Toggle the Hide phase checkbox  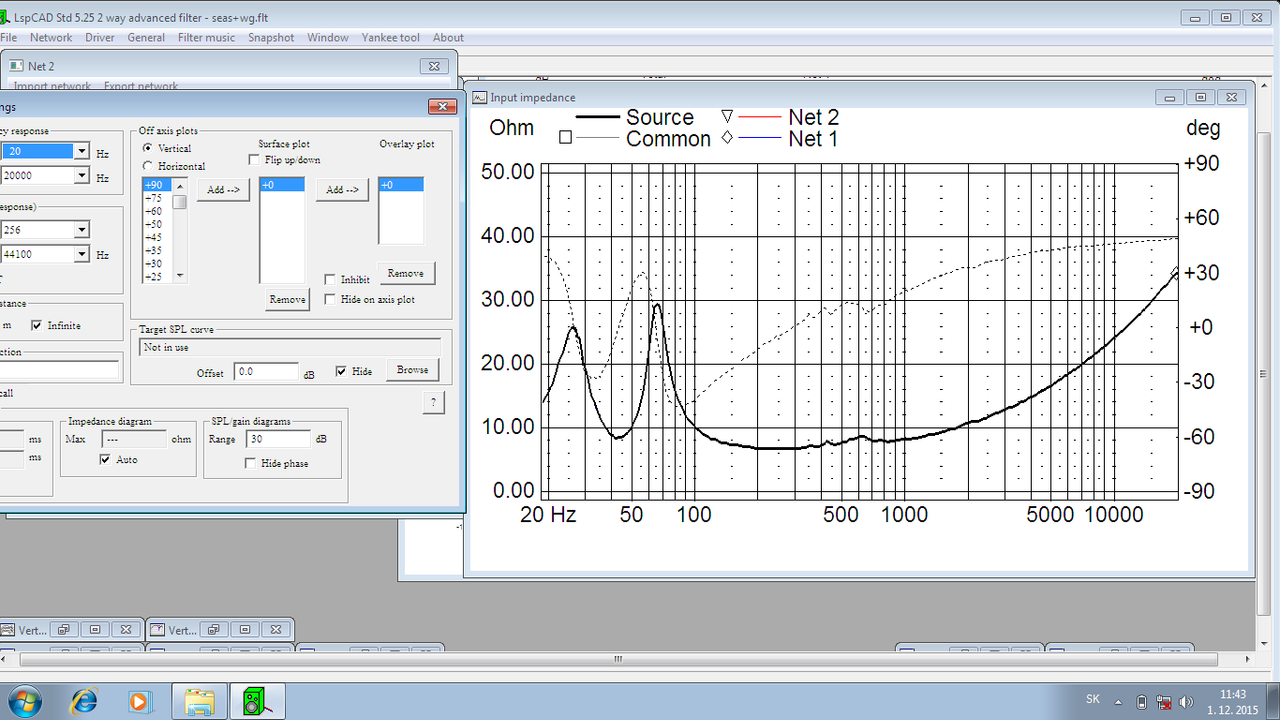tap(251, 463)
